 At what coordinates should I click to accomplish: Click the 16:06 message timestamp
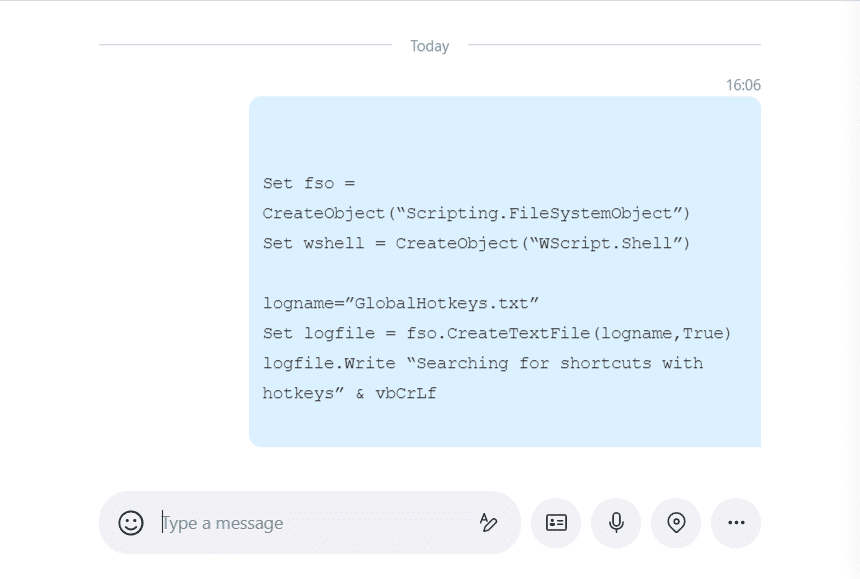(x=744, y=85)
